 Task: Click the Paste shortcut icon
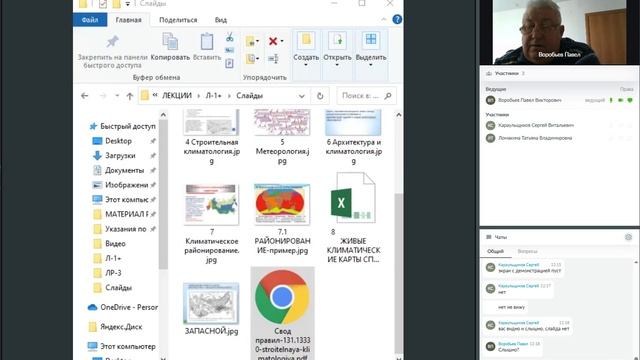coord(229,63)
